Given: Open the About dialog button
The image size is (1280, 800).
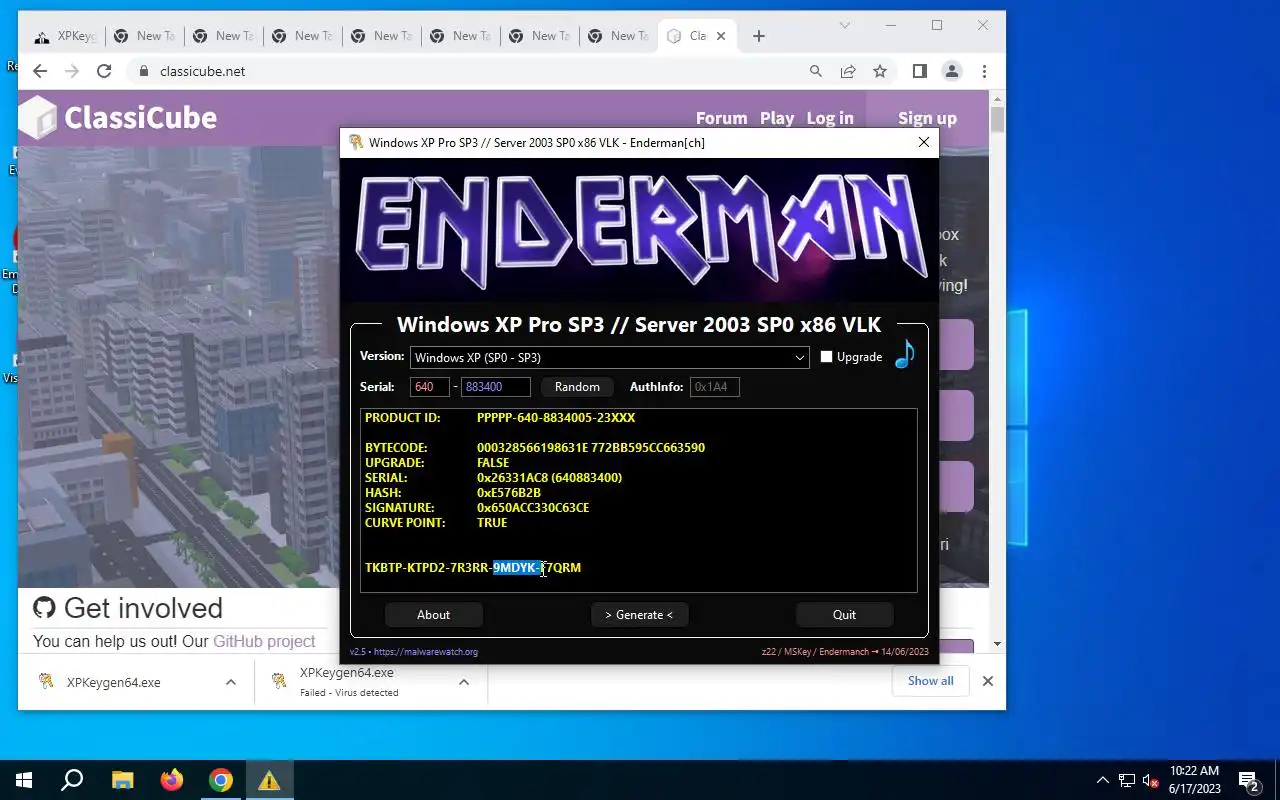Looking at the screenshot, I should [433, 615].
